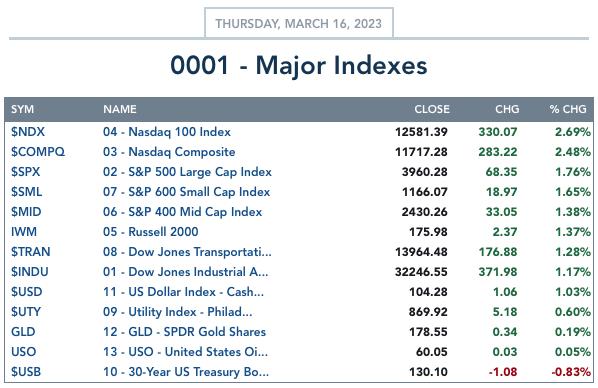
Task: Click the Nasdaq 100 Index name
Action: [x=167, y=132]
